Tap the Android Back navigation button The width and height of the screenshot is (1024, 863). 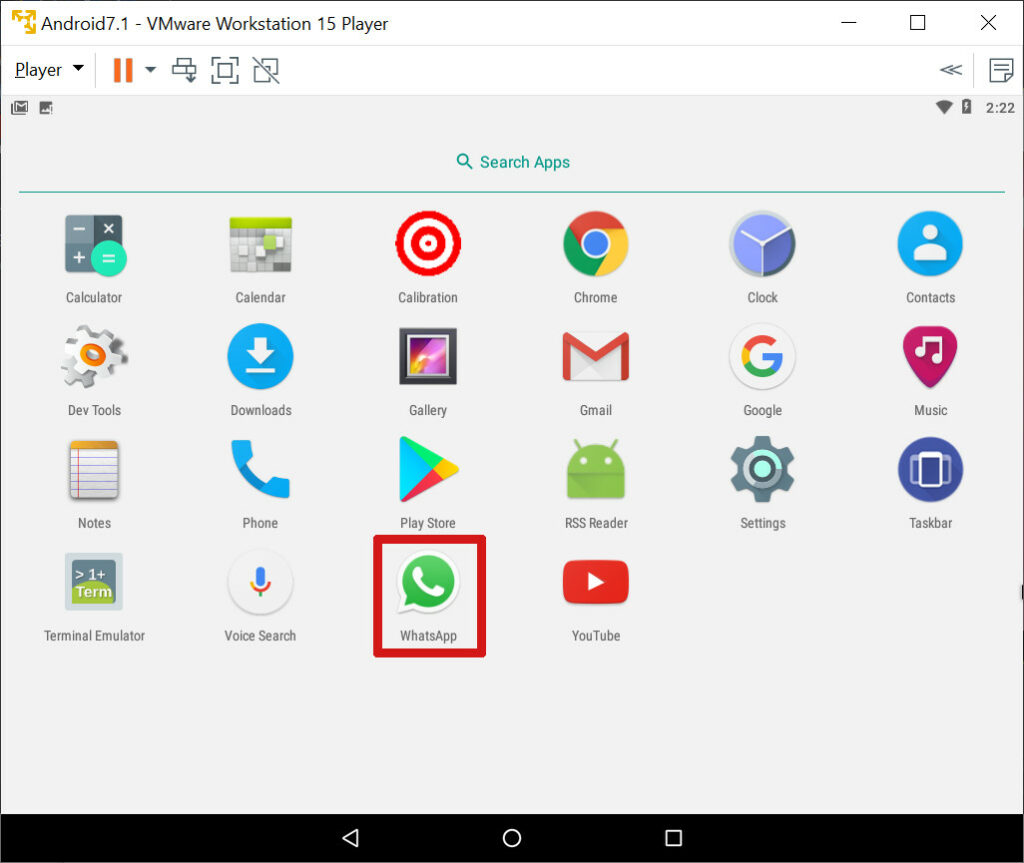351,838
